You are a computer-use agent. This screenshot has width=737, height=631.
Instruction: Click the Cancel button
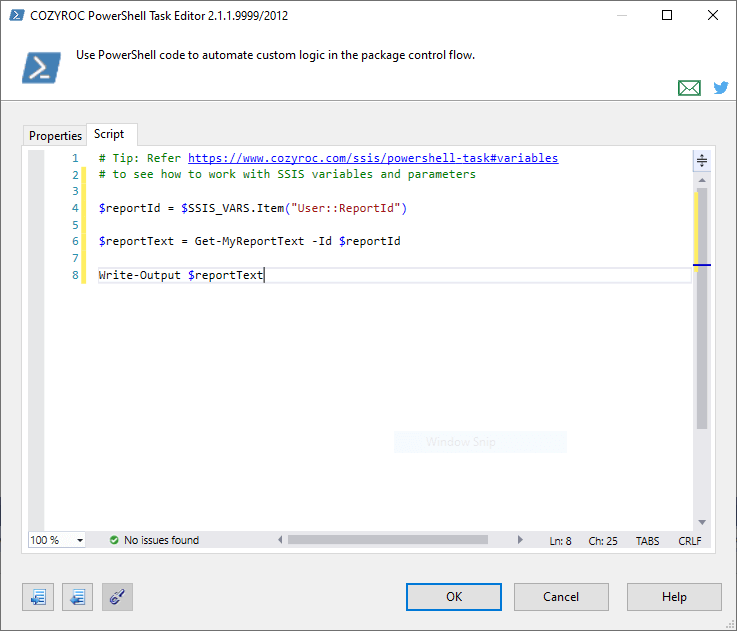click(x=561, y=597)
